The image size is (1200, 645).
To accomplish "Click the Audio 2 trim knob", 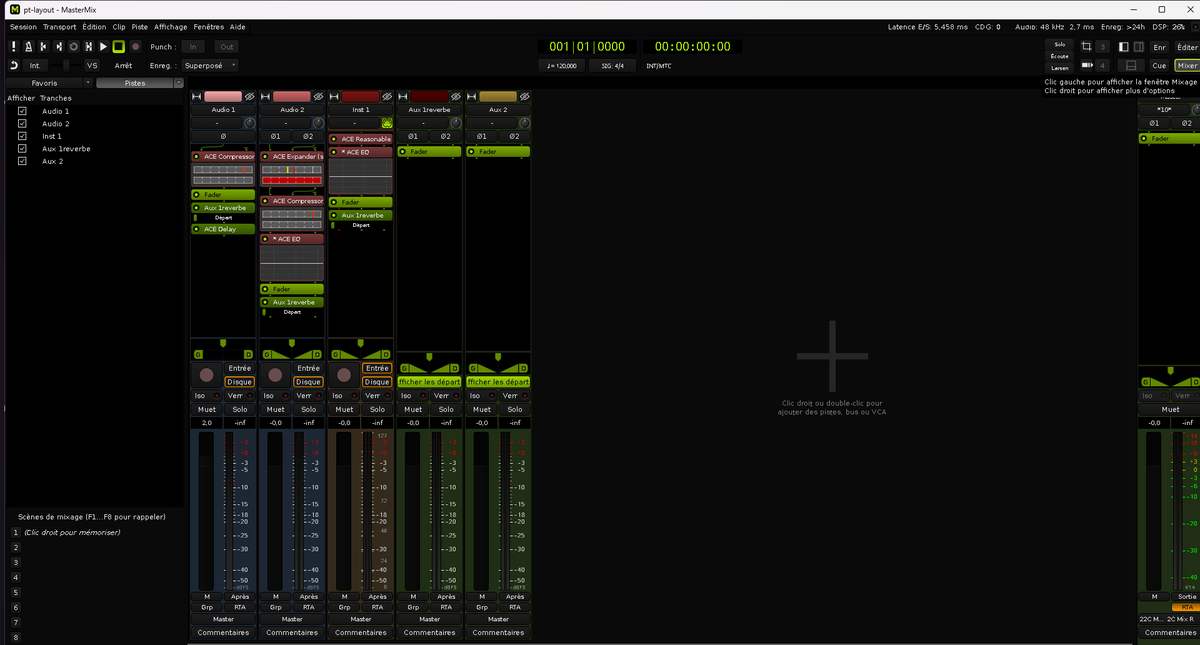I will [318, 122].
